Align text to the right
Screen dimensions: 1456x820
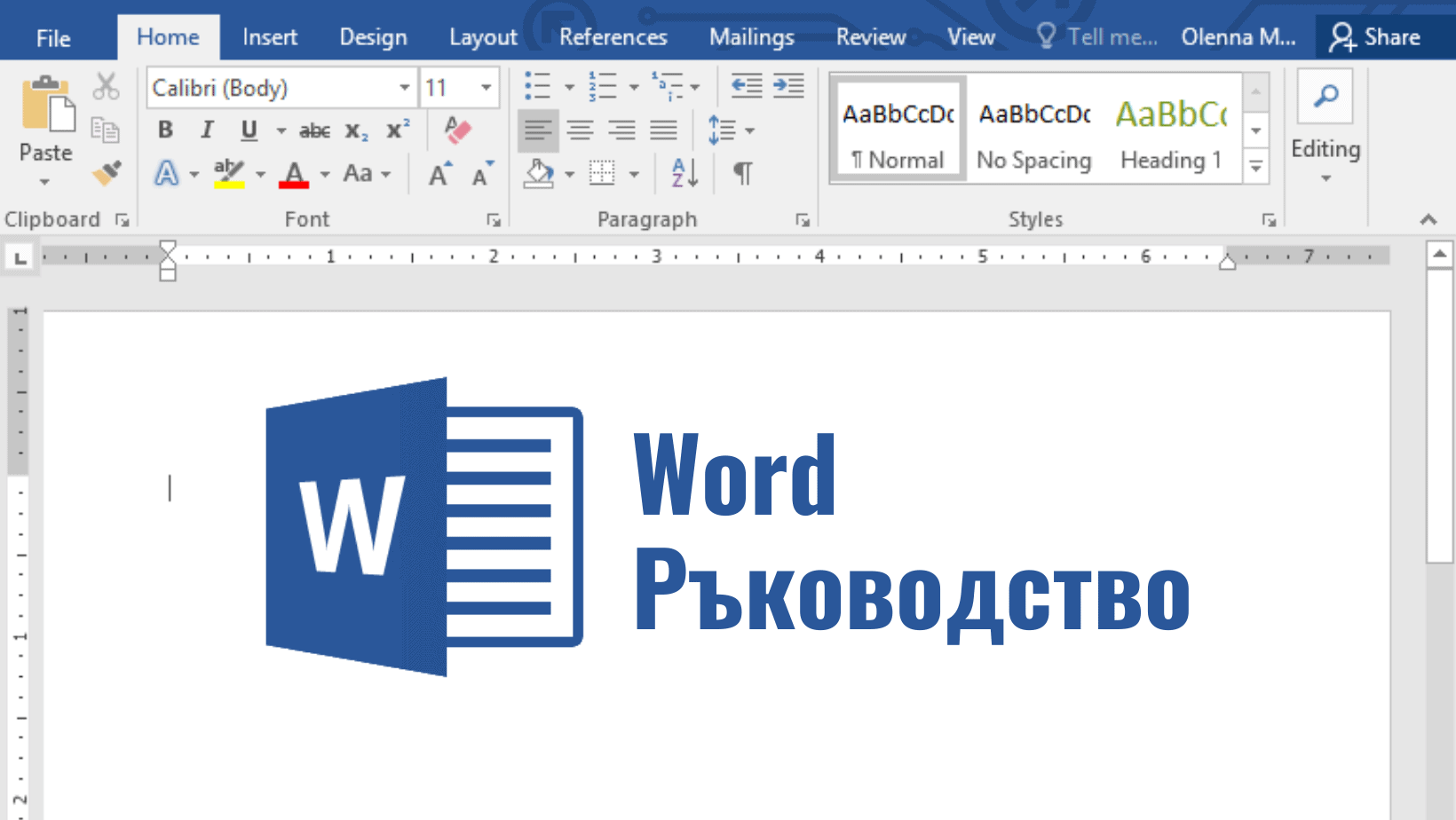[x=621, y=130]
